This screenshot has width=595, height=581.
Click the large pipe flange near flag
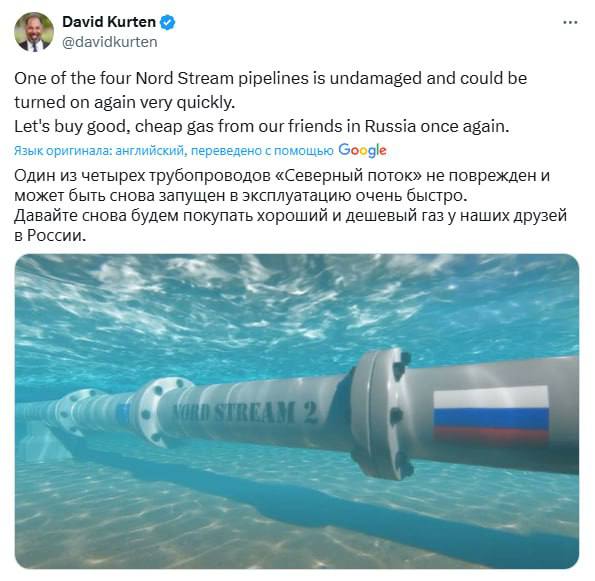pyautogui.click(x=381, y=414)
